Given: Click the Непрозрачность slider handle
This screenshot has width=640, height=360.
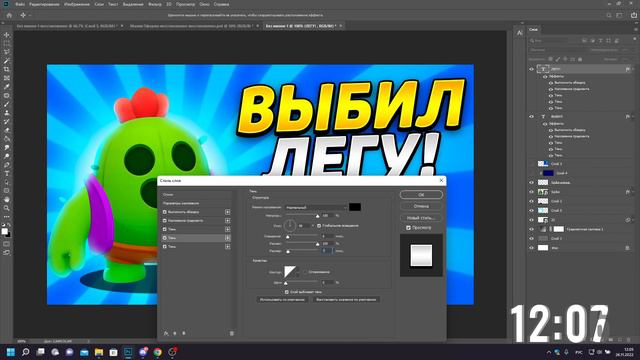Looking at the screenshot, I should click(x=318, y=216).
